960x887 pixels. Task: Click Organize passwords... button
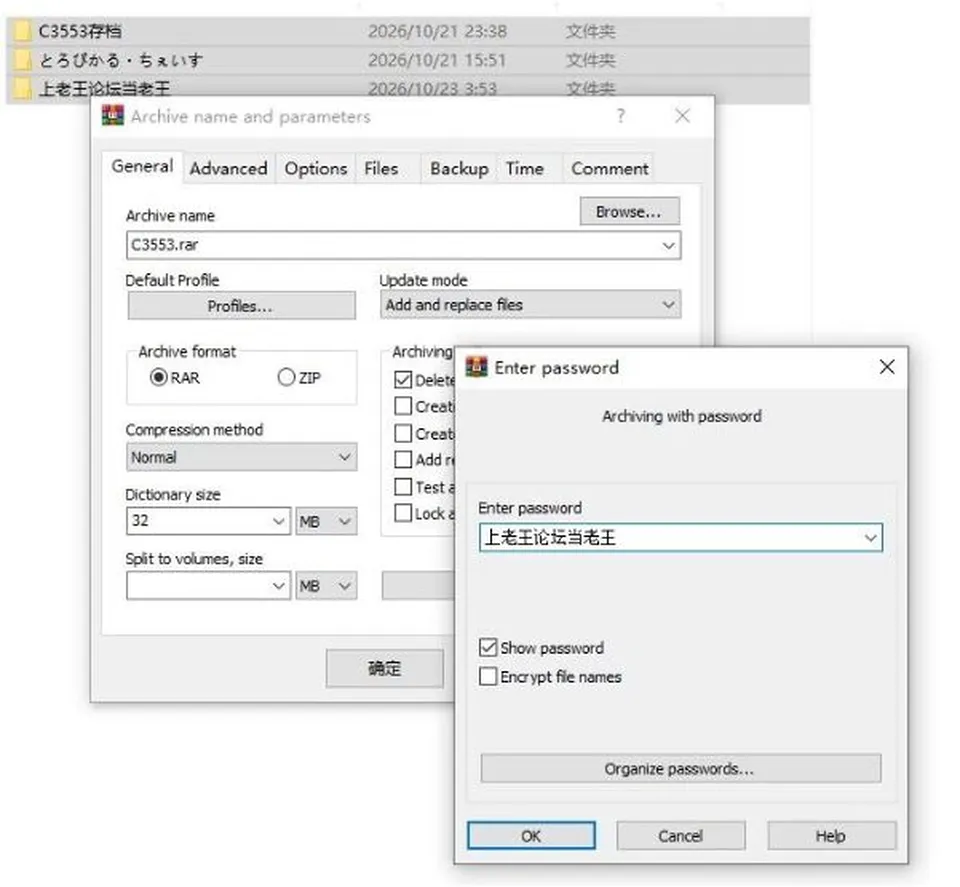tap(681, 768)
